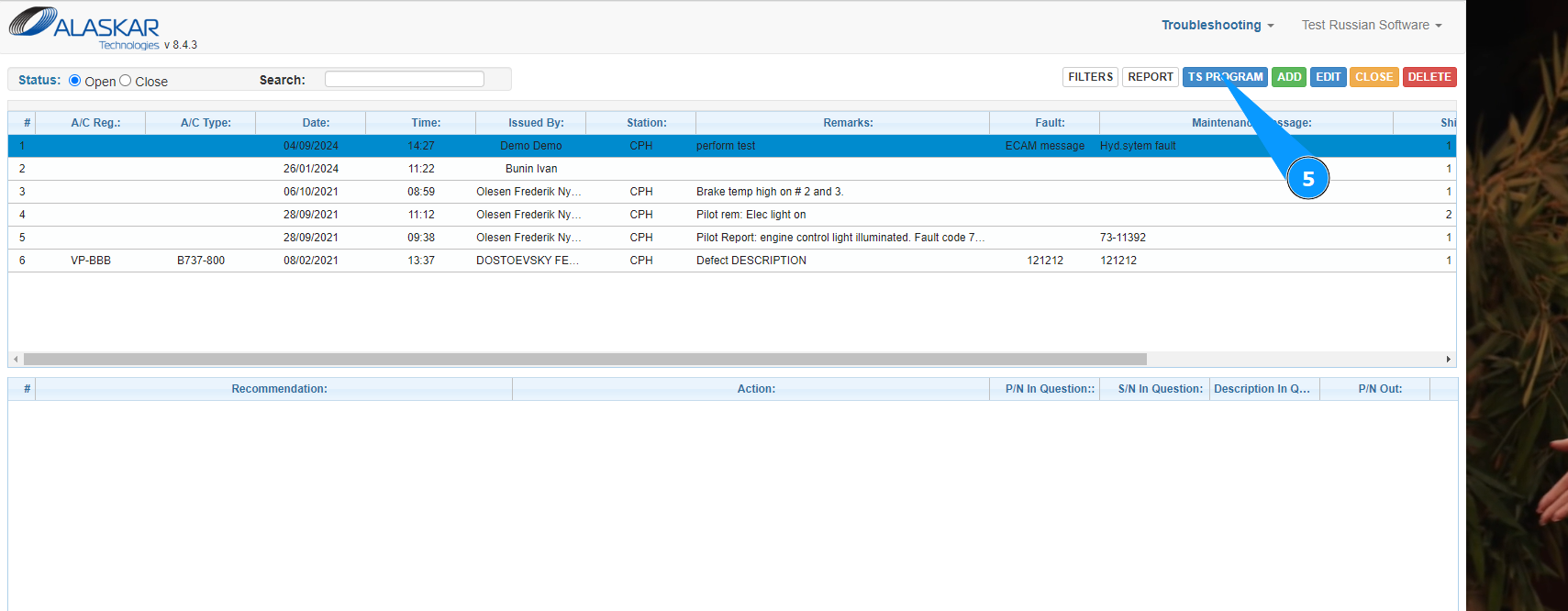
Task: Select the 'Pilot rem: Elec light on' row
Action: click(x=732, y=215)
